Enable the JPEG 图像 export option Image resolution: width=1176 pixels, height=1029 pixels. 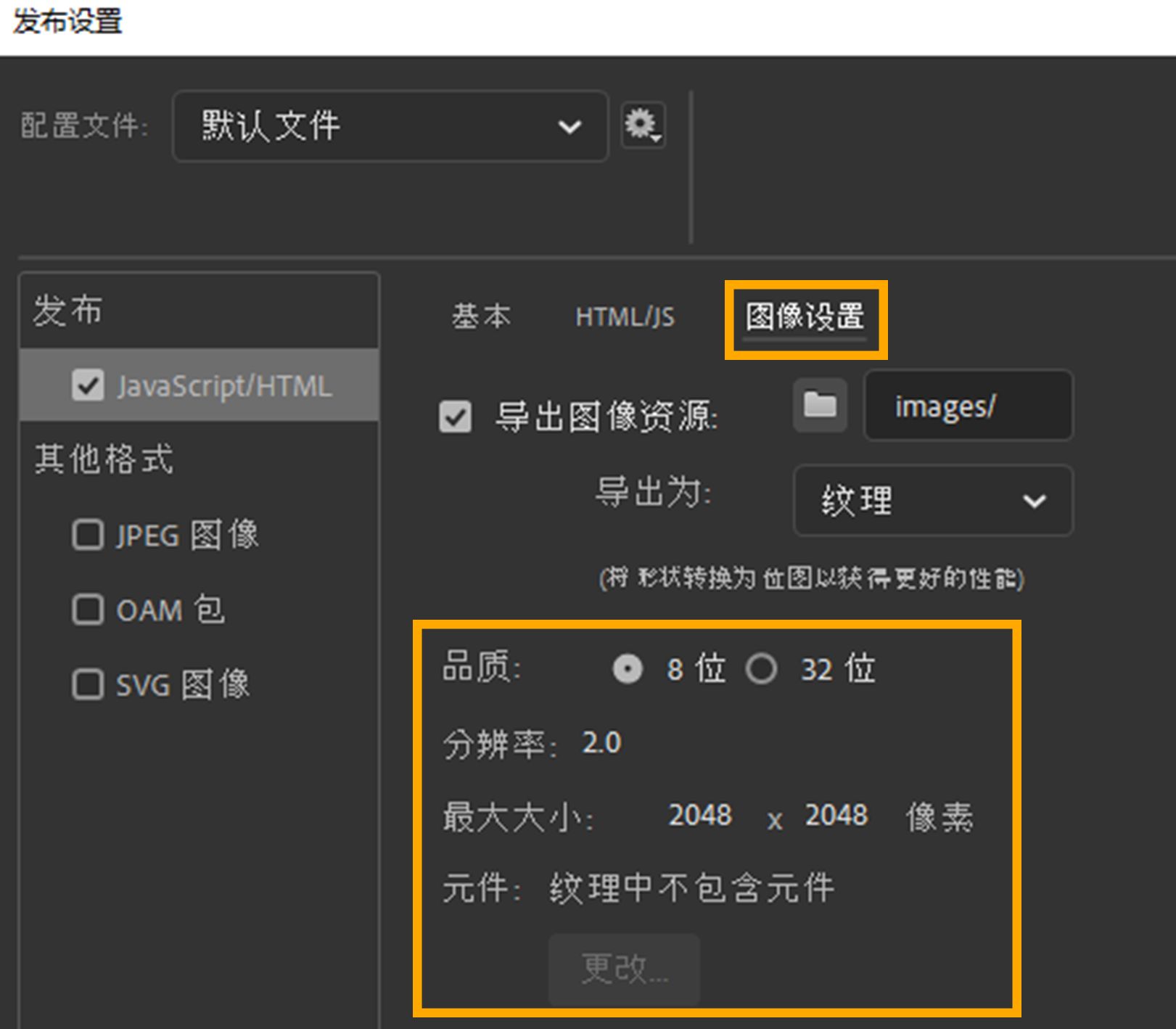87,536
